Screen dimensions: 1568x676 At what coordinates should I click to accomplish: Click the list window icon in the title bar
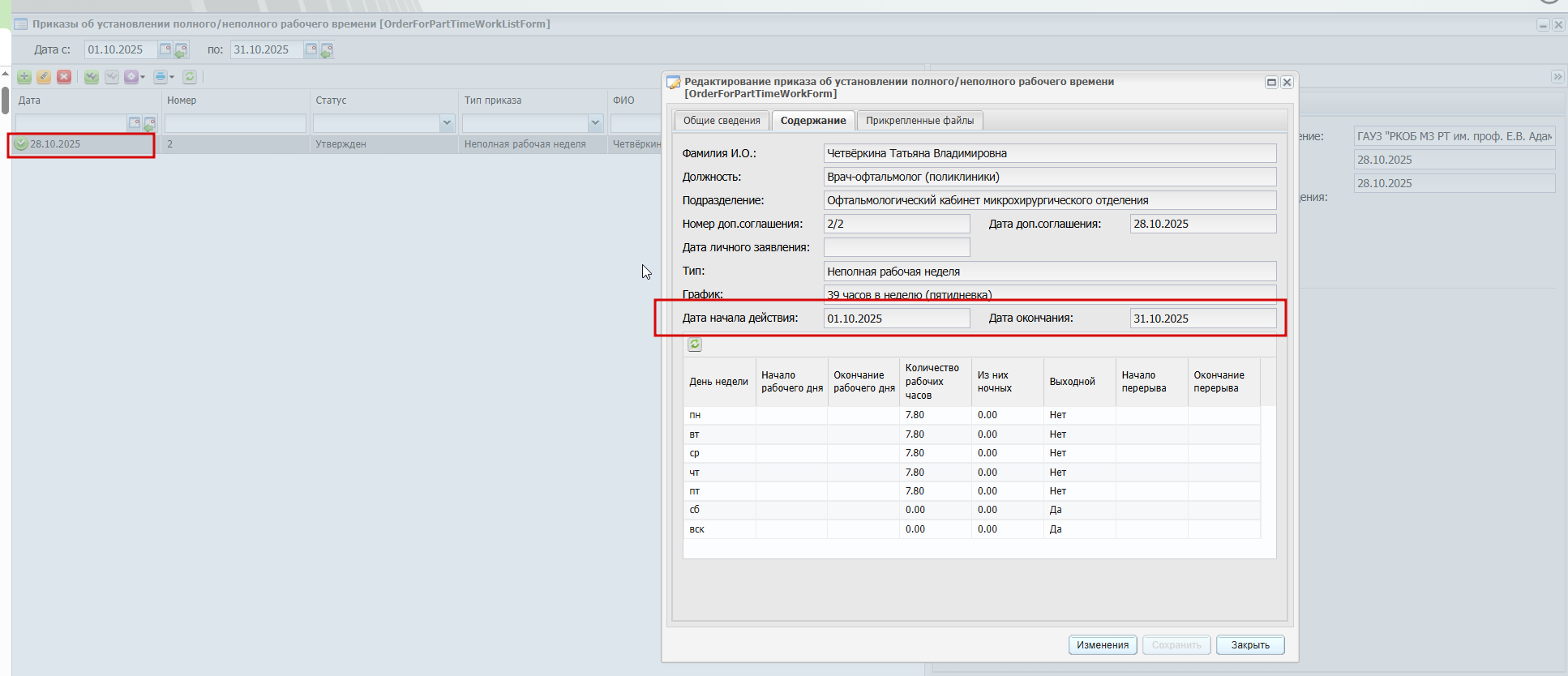coord(21,24)
